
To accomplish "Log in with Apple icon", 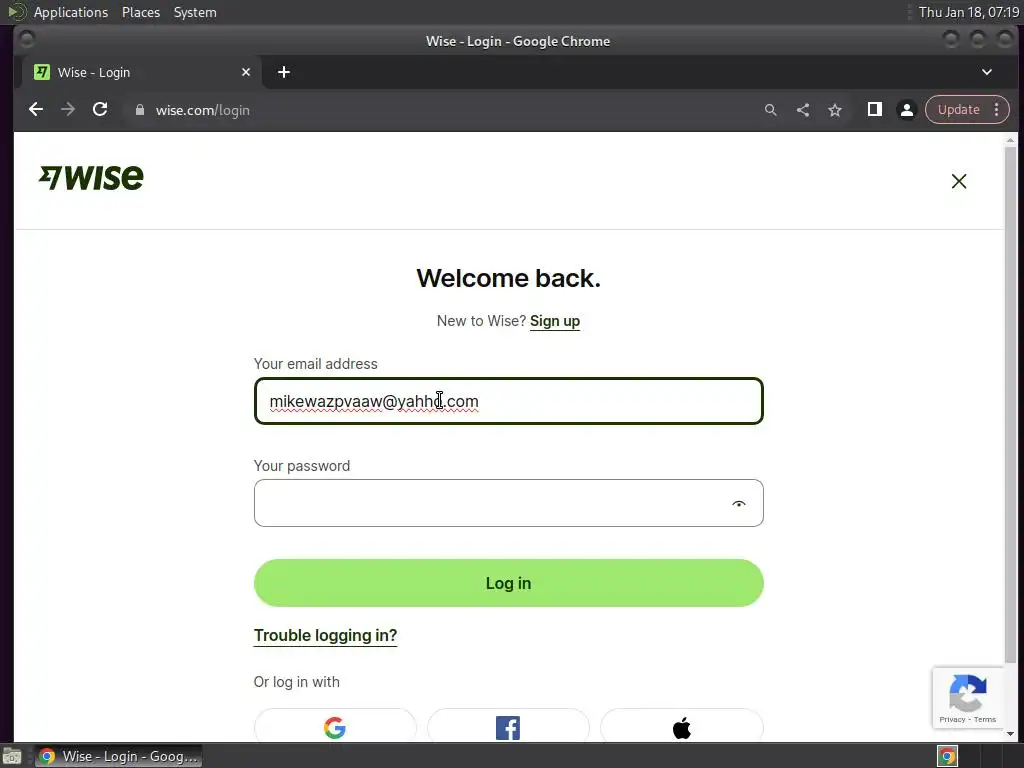I will [681, 726].
